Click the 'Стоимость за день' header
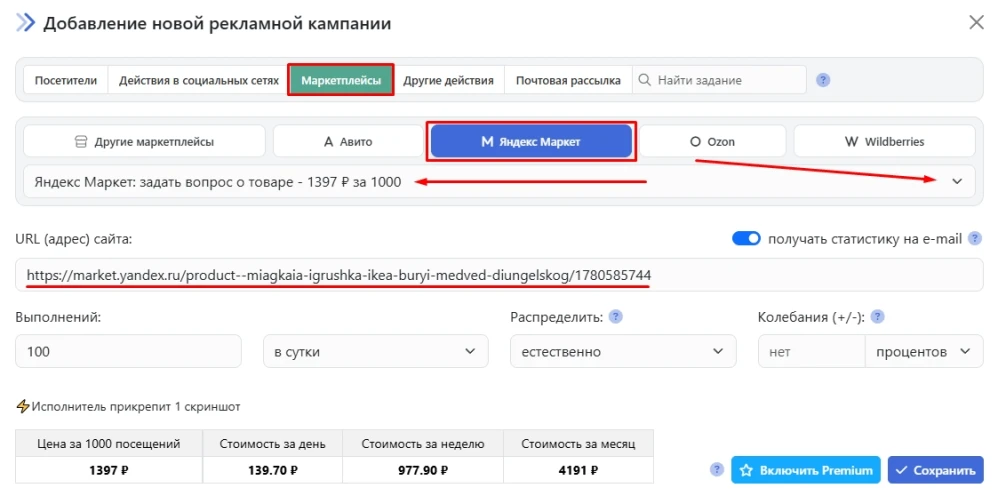Image resolution: width=998 pixels, height=496 pixels. click(272, 444)
